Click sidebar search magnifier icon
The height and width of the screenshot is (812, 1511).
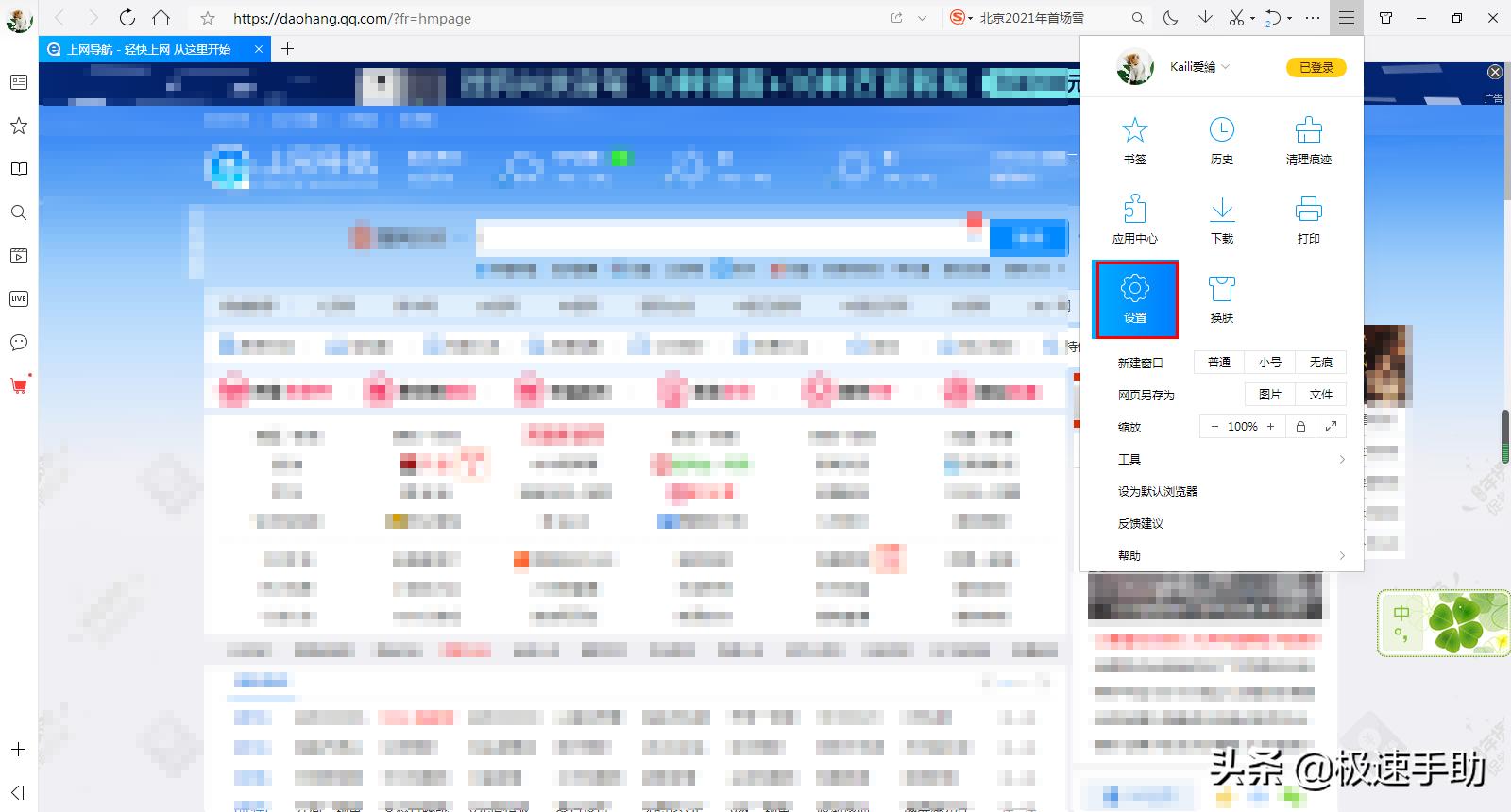pos(18,212)
